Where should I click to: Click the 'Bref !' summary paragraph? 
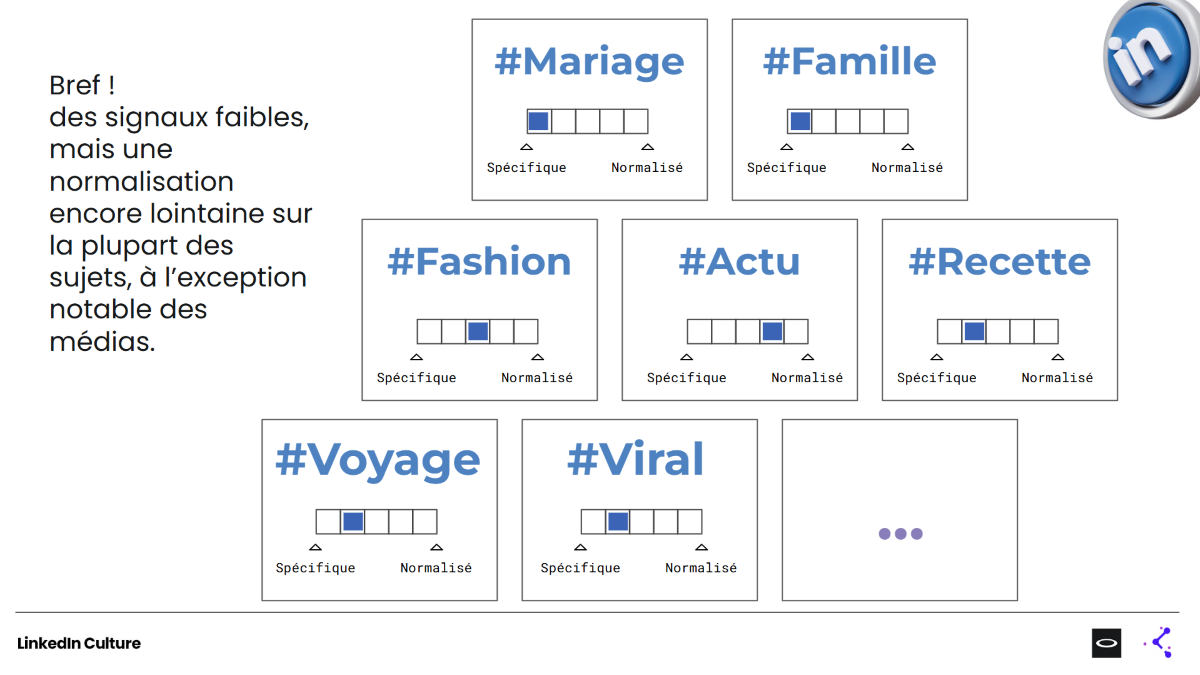[x=181, y=213]
